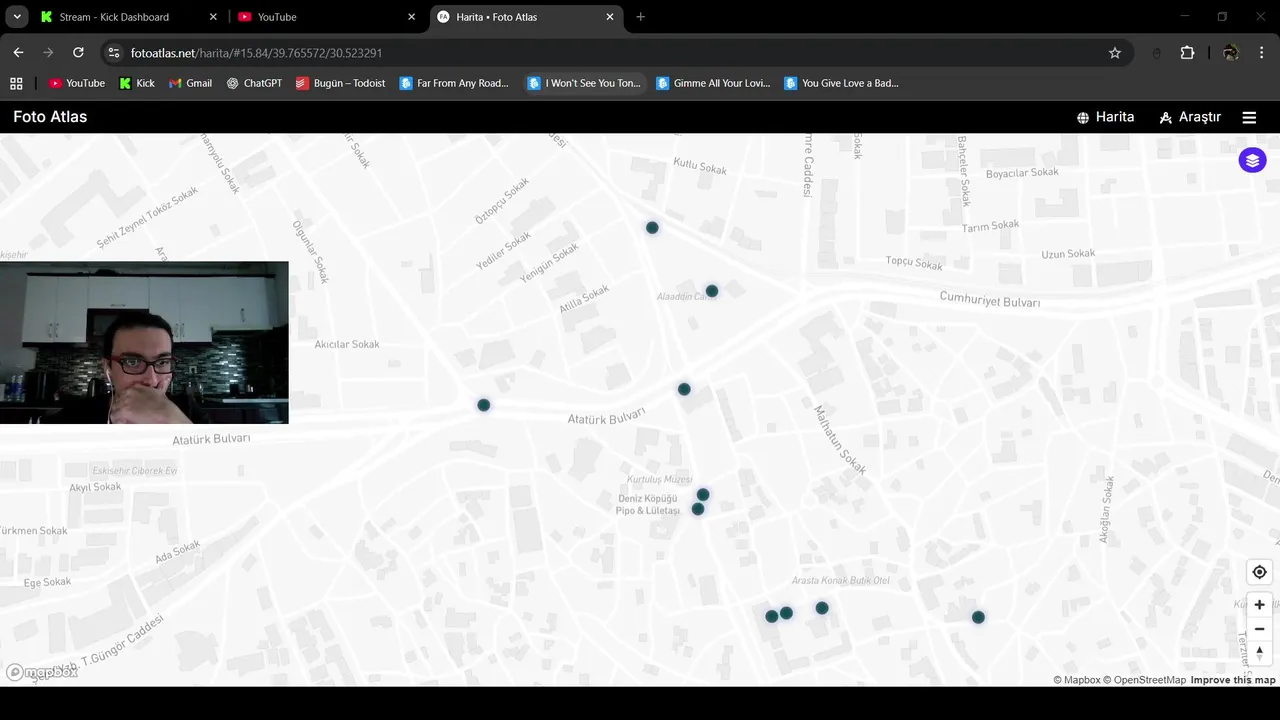Open the ChatGPT bookmark

point(254,83)
